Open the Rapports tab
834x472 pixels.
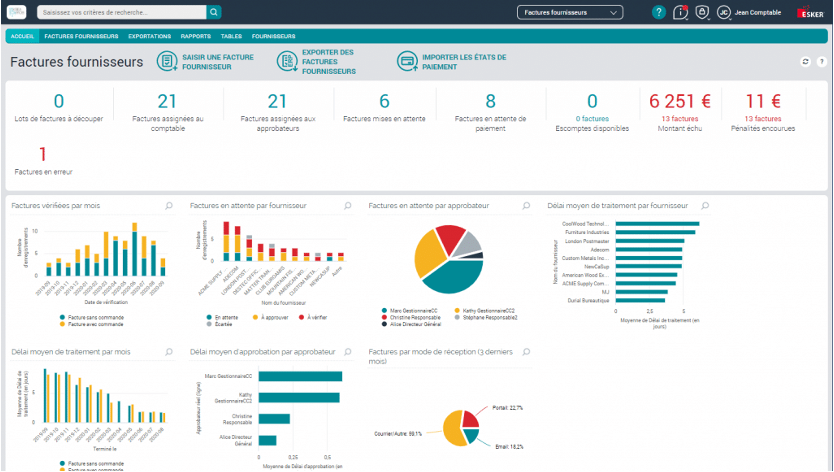[x=195, y=35]
